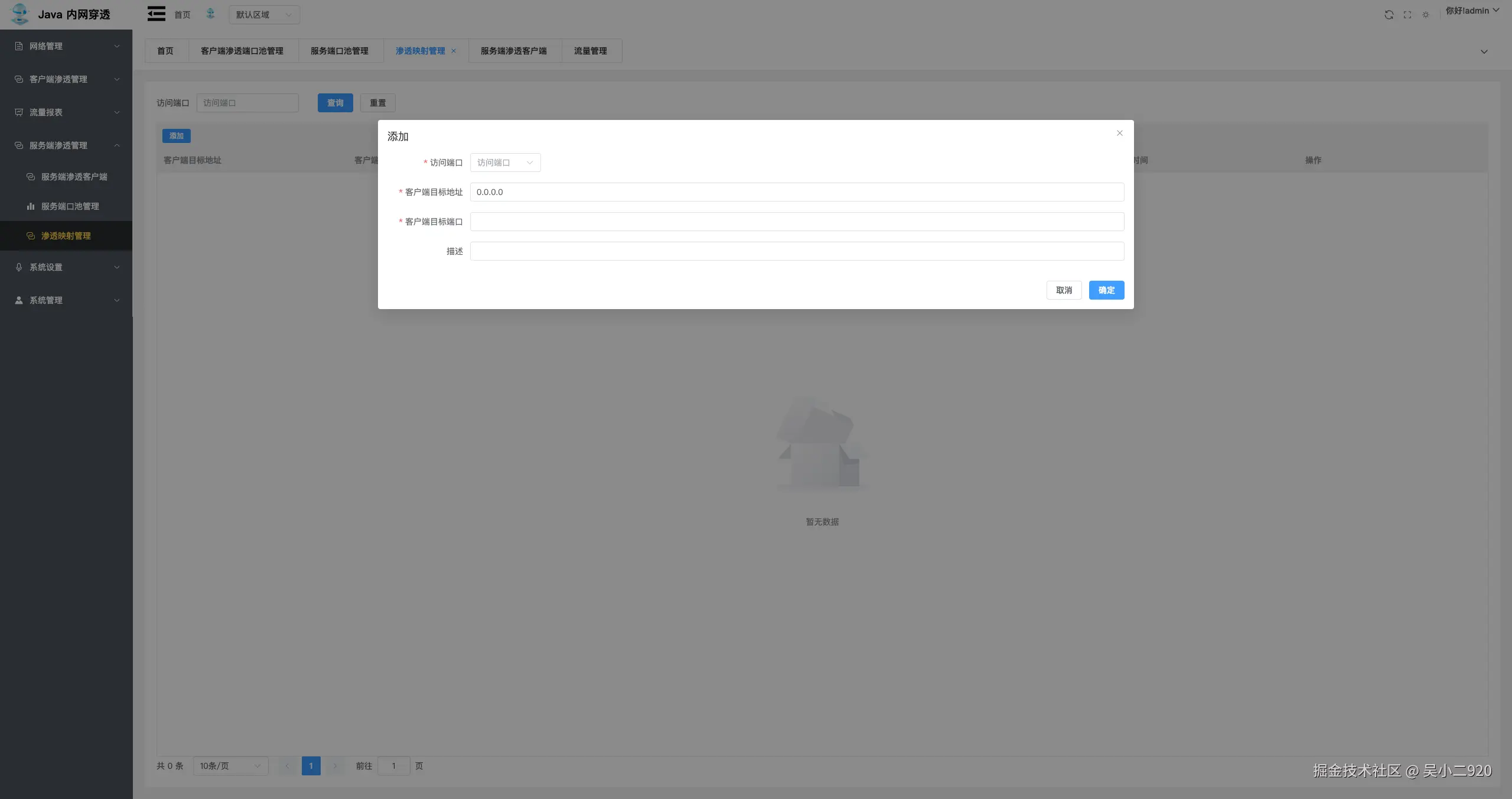This screenshot has width=1512, height=799.
Task: Expand the 你好!admin user menu
Action: (1472, 11)
